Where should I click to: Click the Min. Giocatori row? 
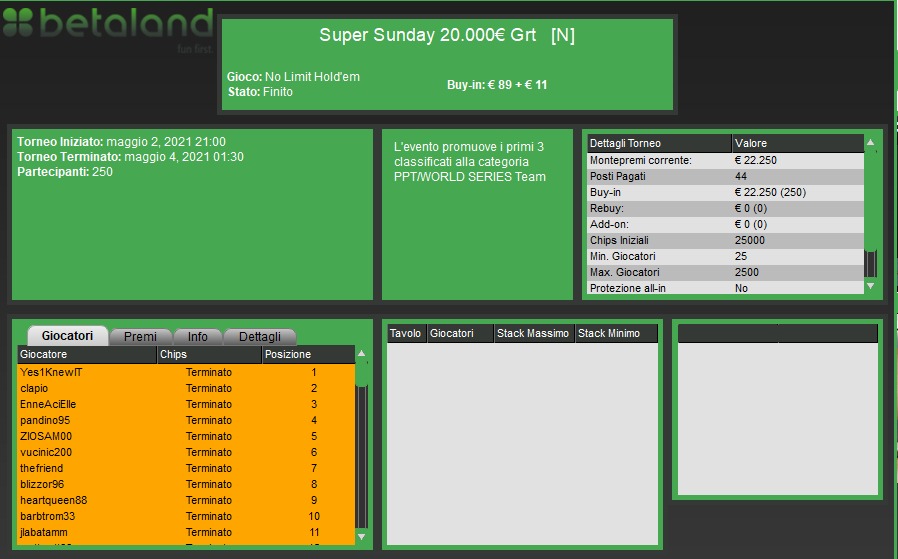(726, 257)
